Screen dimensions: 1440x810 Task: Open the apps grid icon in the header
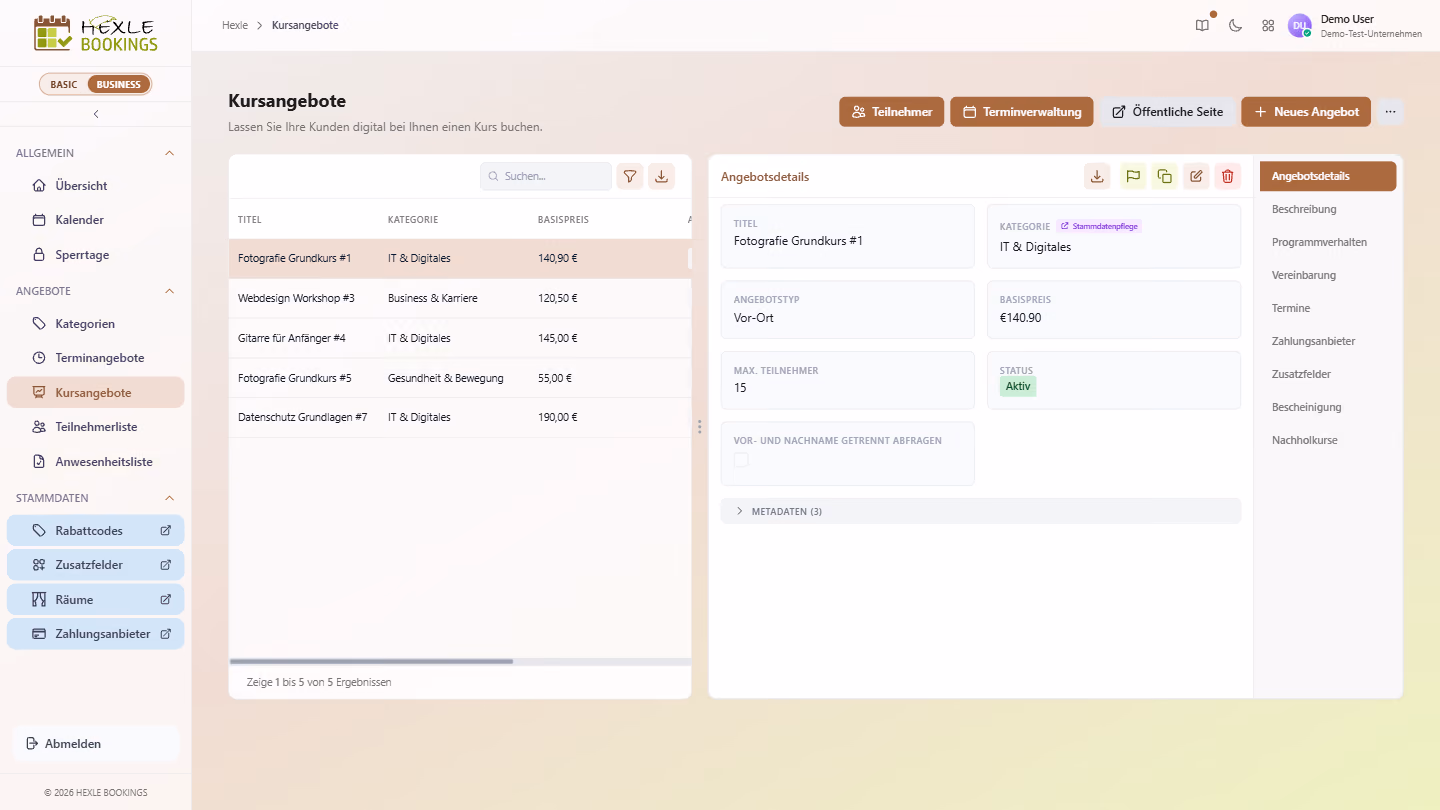[x=1268, y=26]
